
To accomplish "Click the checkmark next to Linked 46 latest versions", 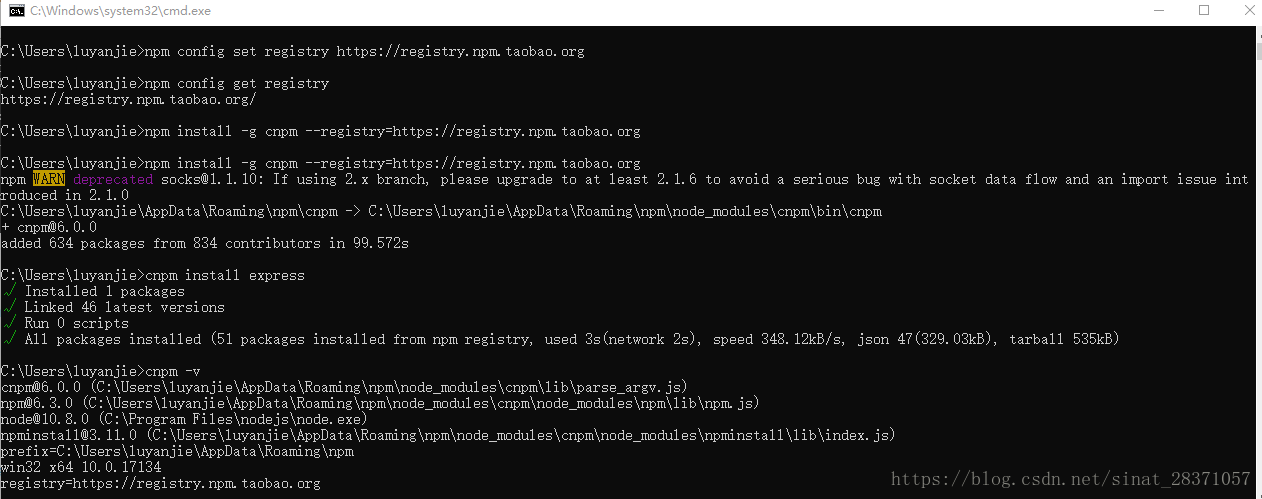I will click(8, 308).
